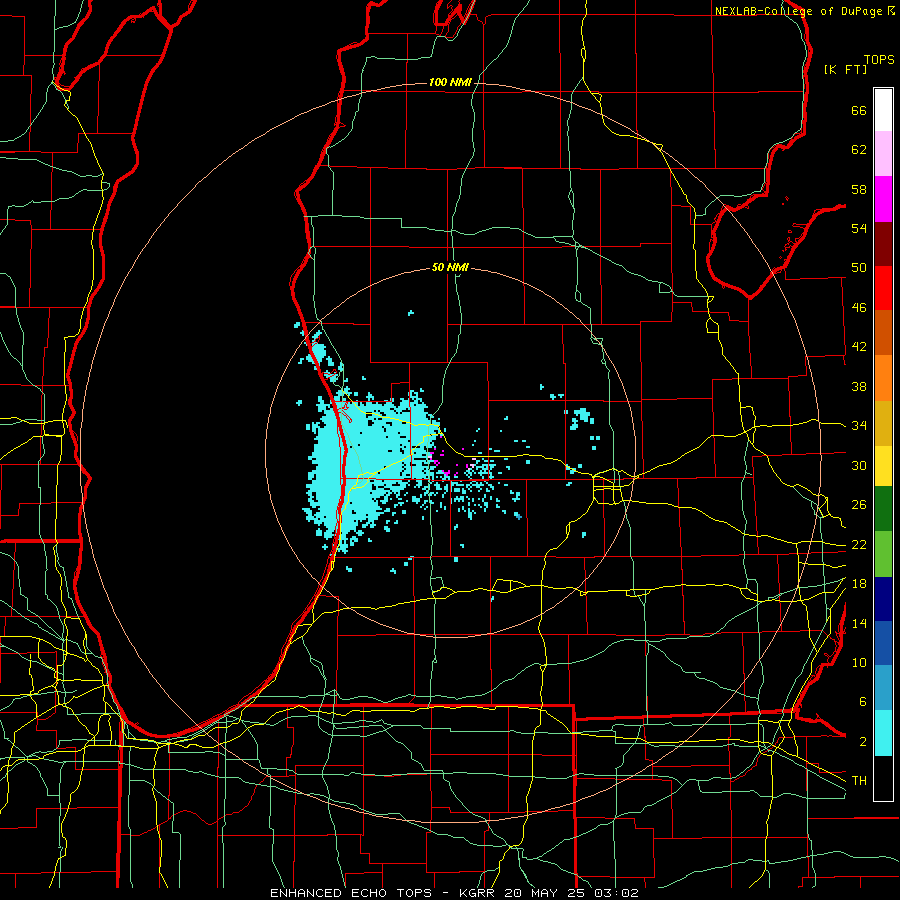Click the cyan legend swatch near 2

pyautogui.click(x=883, y=733)
